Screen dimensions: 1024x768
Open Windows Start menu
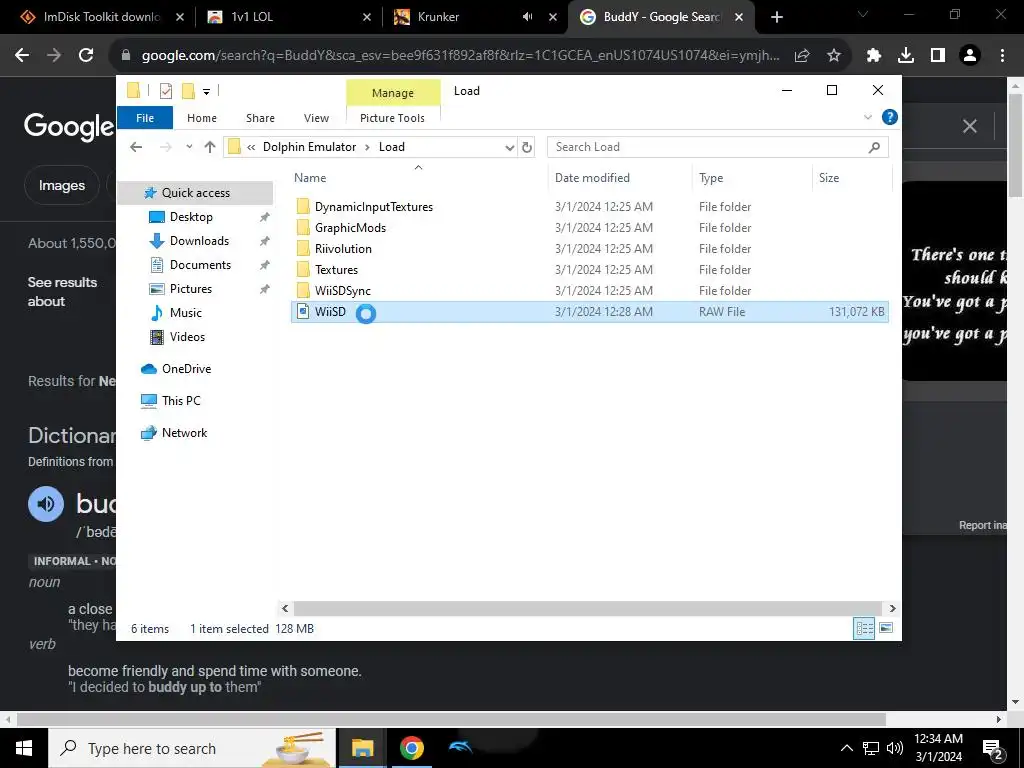click(24, 748)
